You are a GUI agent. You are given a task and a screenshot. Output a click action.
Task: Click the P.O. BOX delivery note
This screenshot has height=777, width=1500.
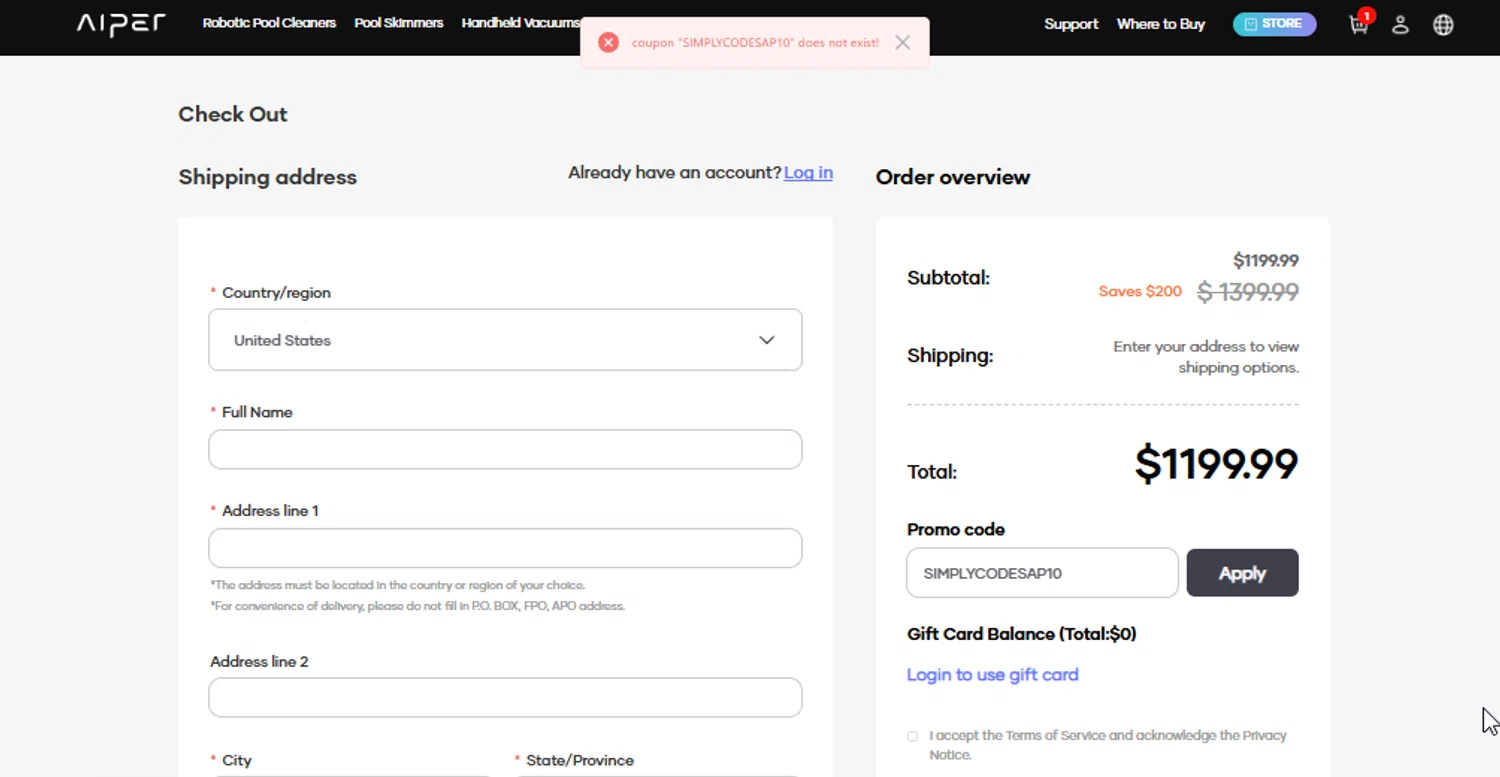[x=417, y=606]
